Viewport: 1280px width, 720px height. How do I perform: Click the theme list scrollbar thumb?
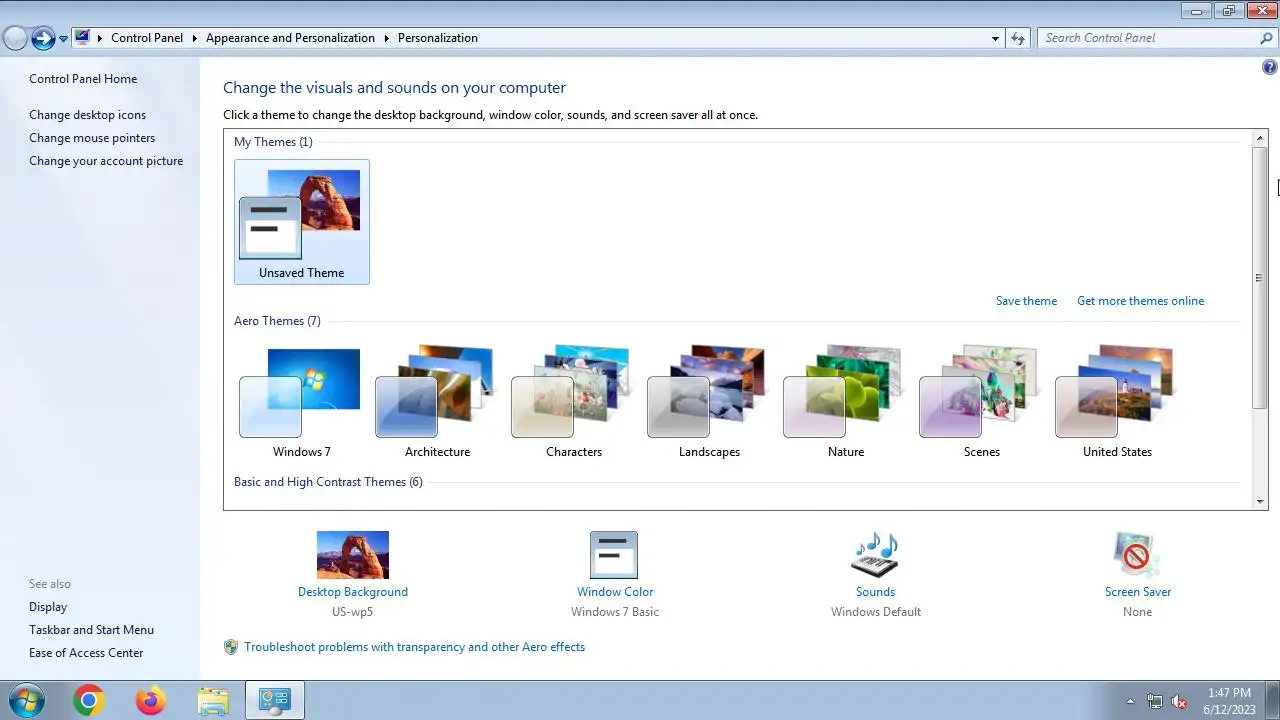(x=1260, y=277)
